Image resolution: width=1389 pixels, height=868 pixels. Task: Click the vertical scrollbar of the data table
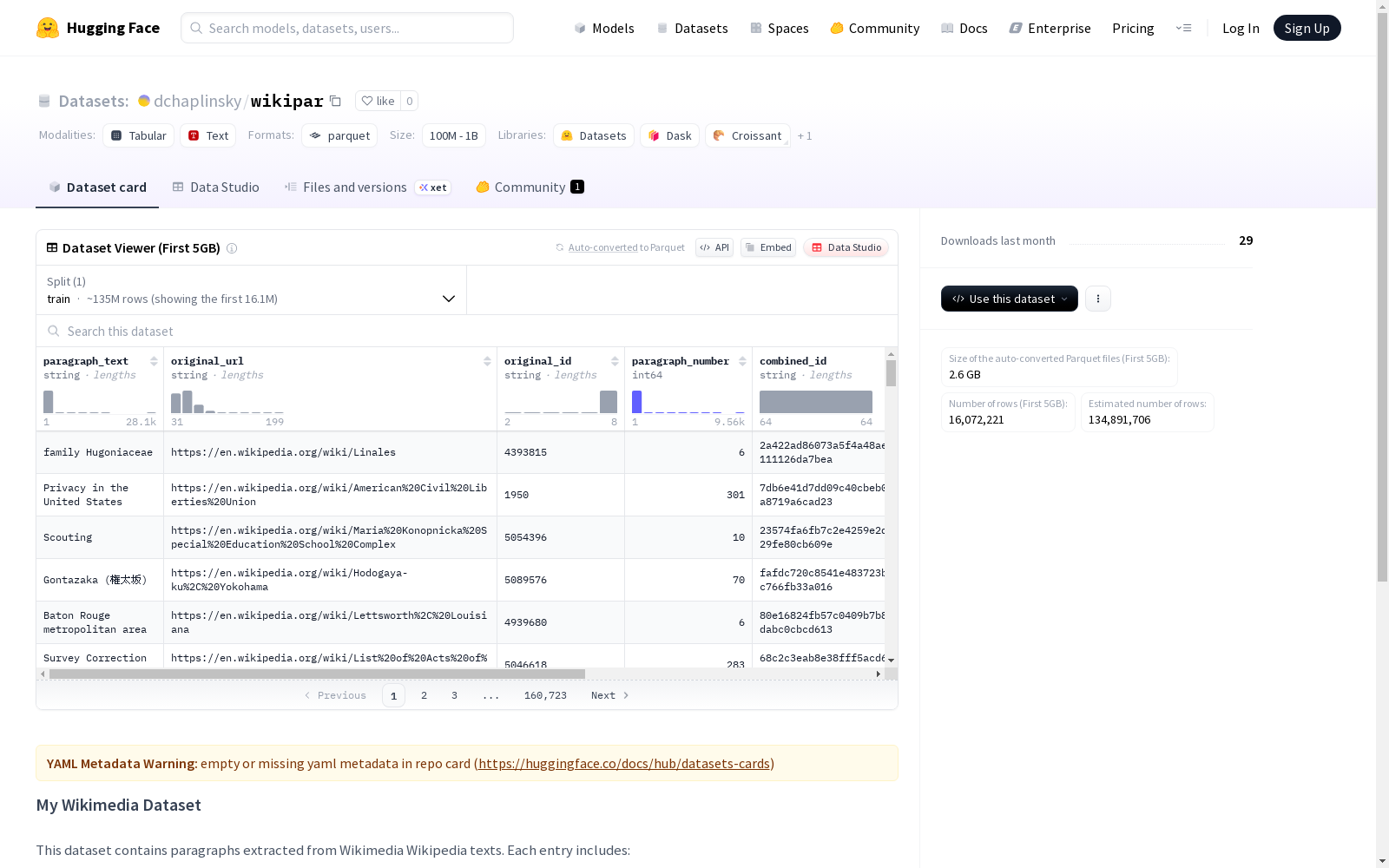[891, 373]
